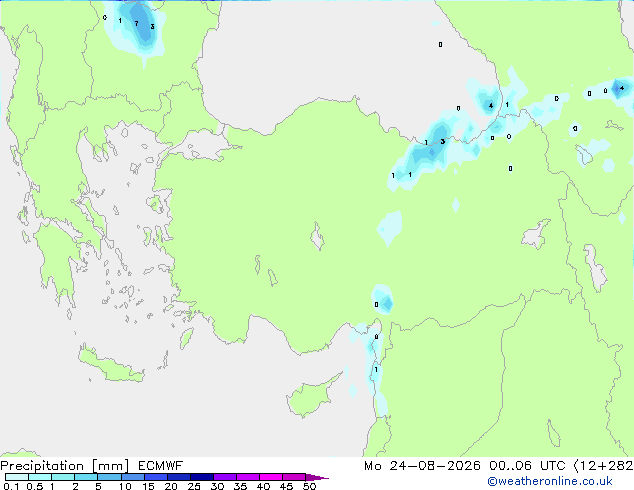Click the 25–30 mm dark navy legend box
This screenshot has height=490, width=634.
tap(202, 477)
